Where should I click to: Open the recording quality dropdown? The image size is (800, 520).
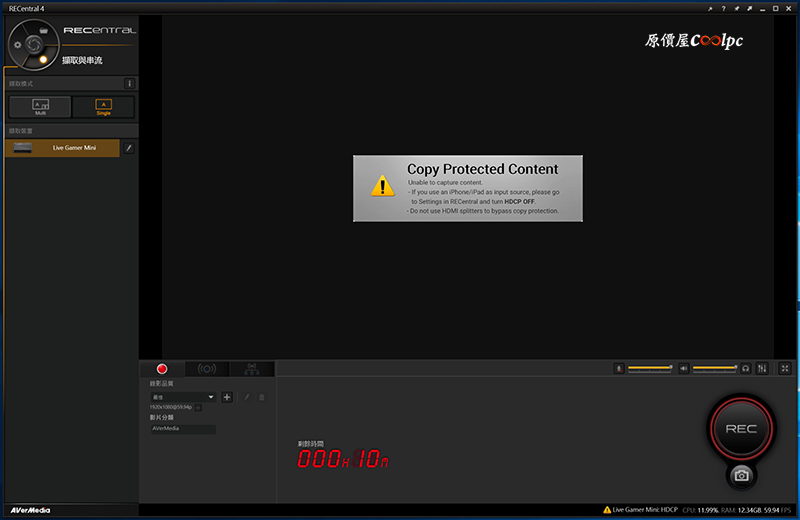(x=183, y=397)
